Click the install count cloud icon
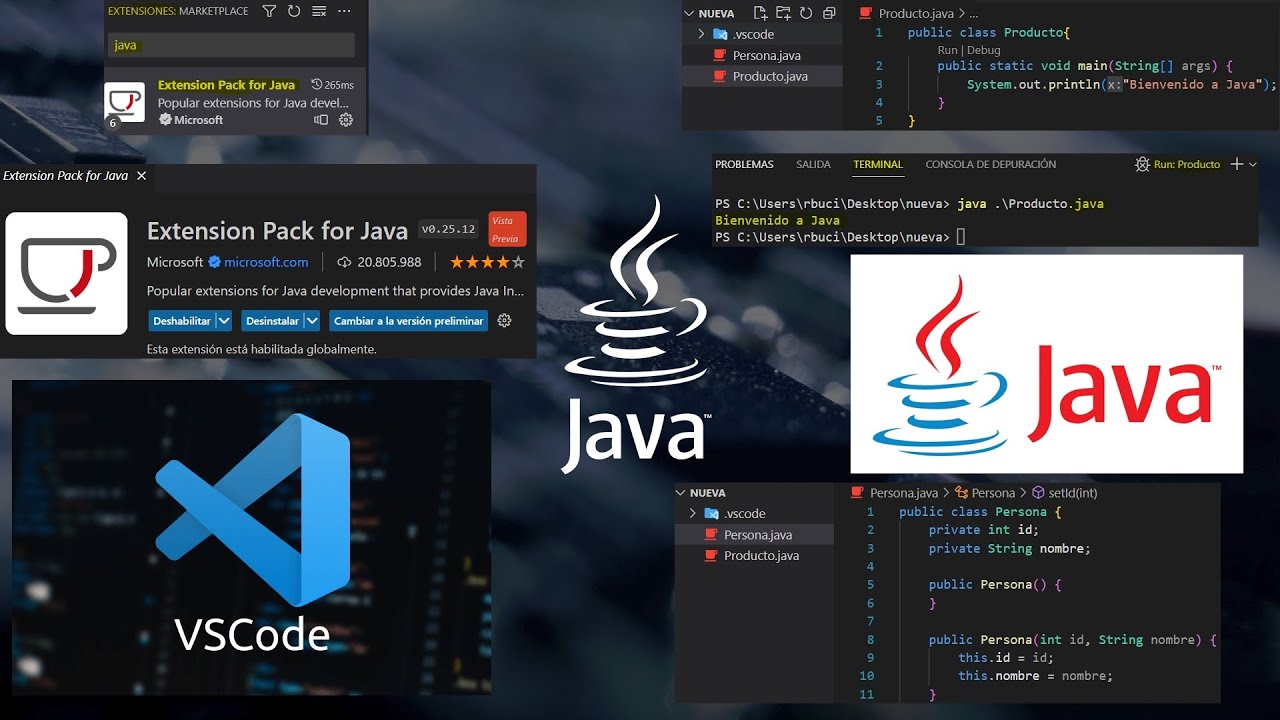This screenshot has width=1280, height=720. 344,262
